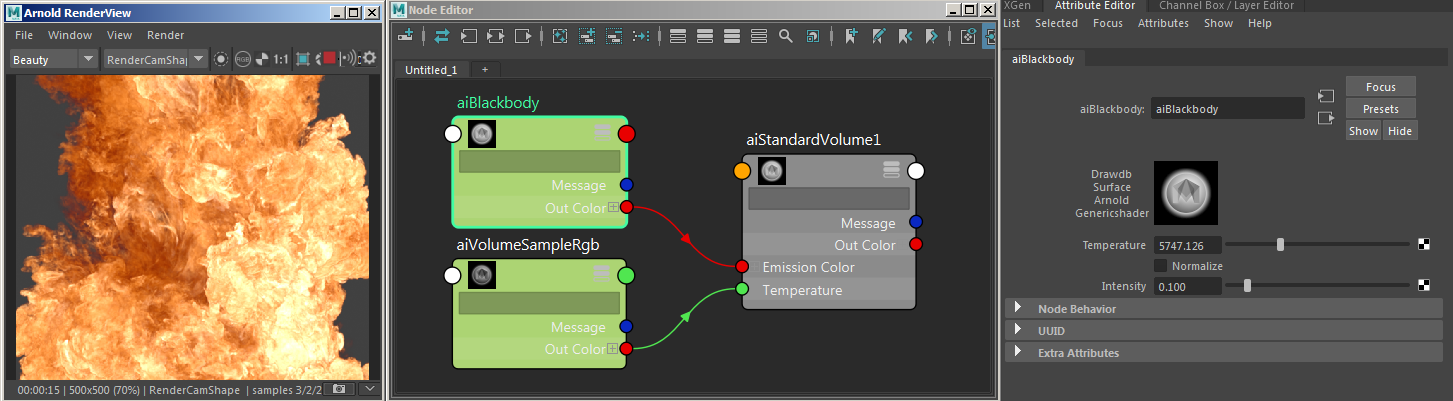Click the eye-marked icon in Node Editor toolbar
This screenshot has height=401, width=1453.
pos(968,36)
